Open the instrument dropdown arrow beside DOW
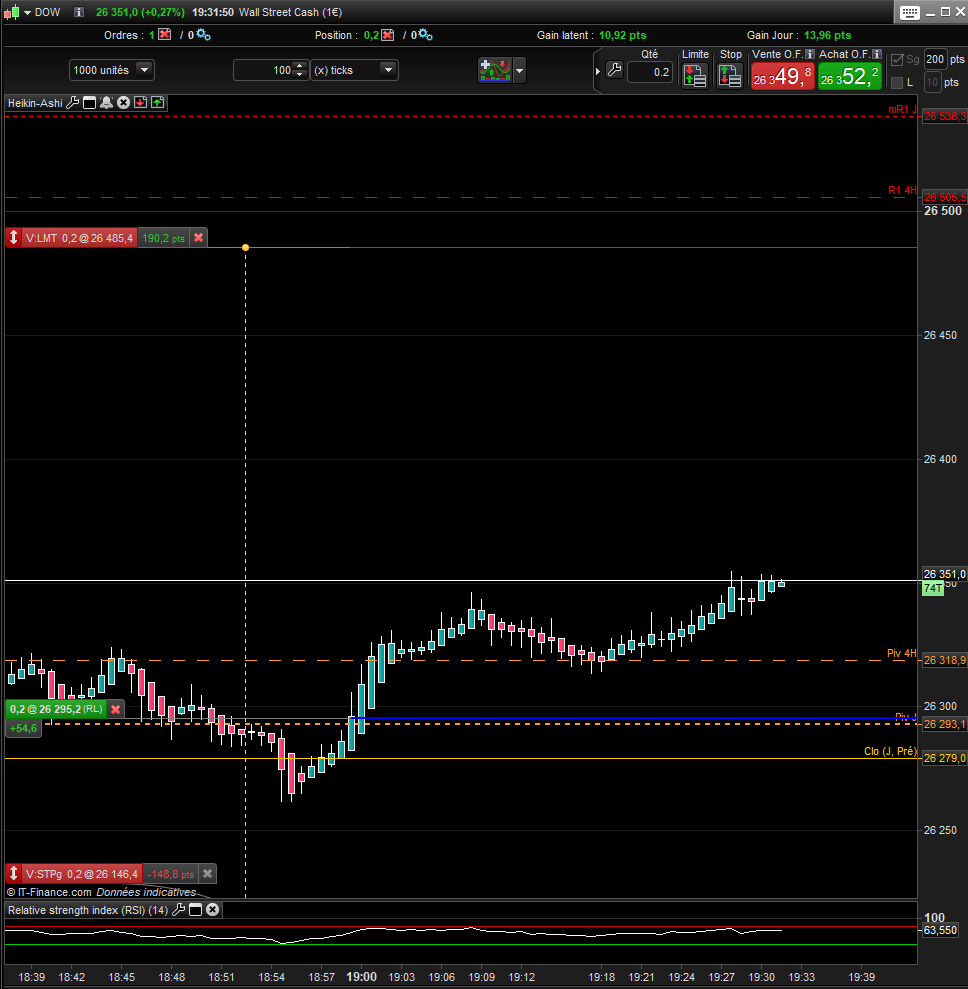Image resolution: width=968 pixels, height=989 pixels. (27, 13)
